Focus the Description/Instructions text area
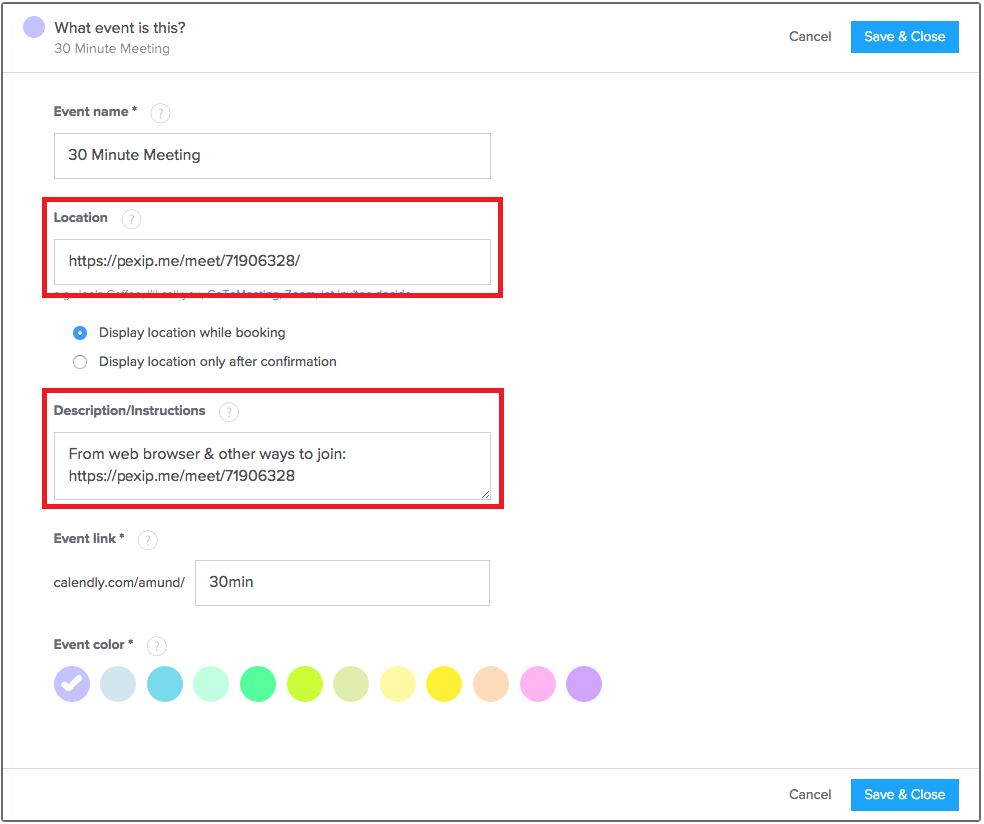The height and width of the screenshot is (824, 984). pyautogui.click(x=272, y=466)
